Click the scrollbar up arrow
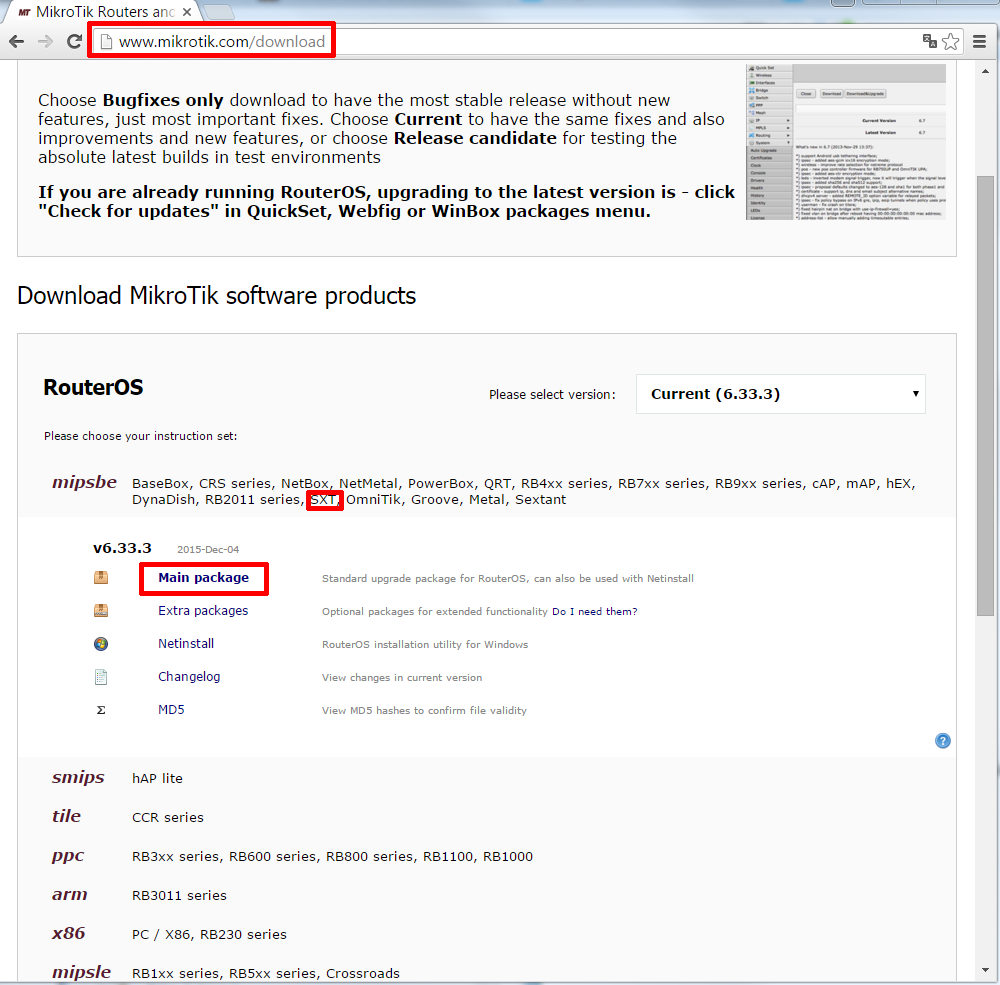1000x985 pixels. pos(985,71)
